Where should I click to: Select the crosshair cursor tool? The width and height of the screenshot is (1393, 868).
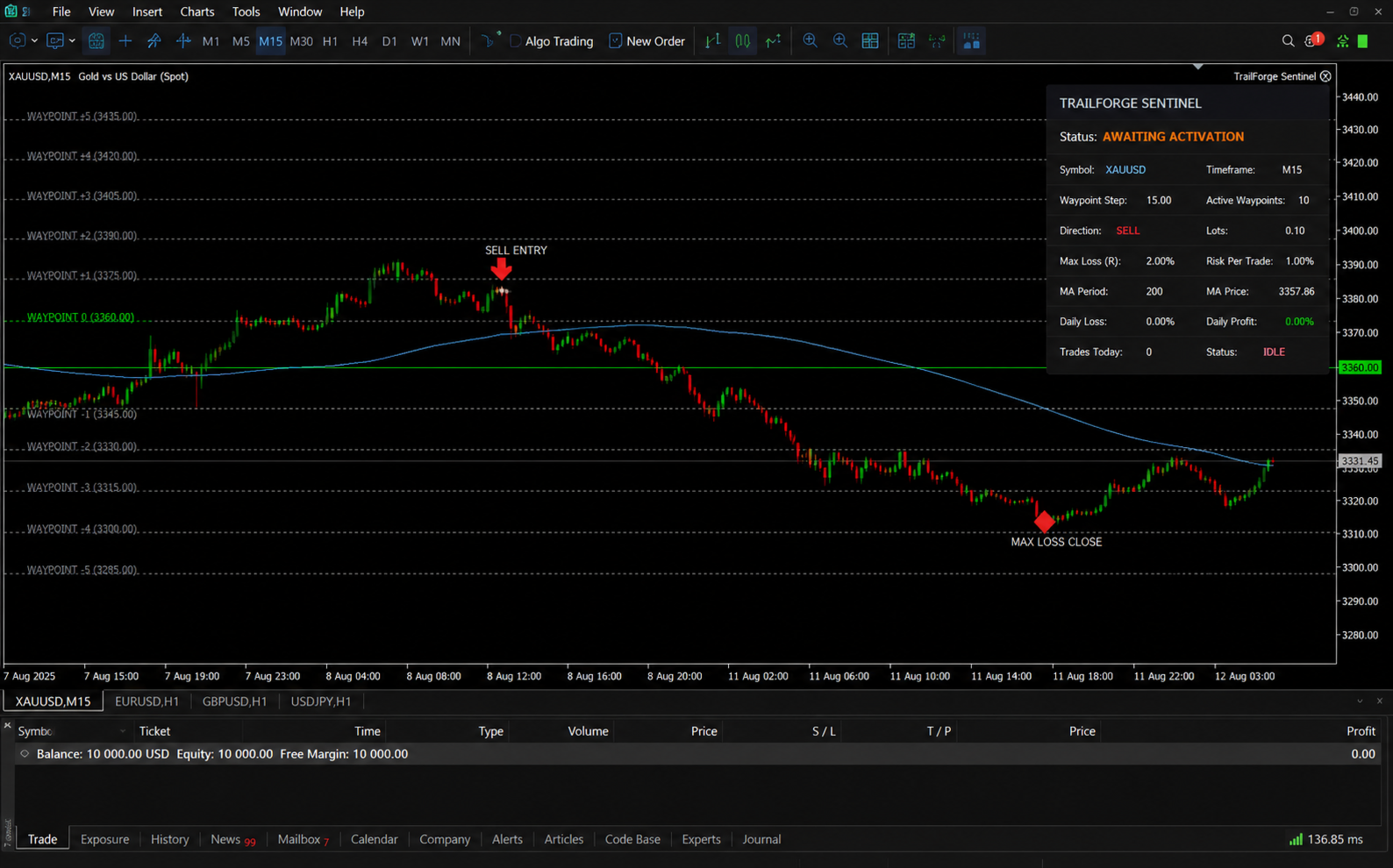click(125, 41)
